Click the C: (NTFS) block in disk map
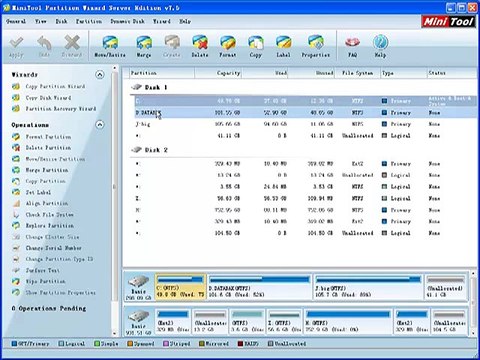 pyautogui.click(x=180, y=287)
